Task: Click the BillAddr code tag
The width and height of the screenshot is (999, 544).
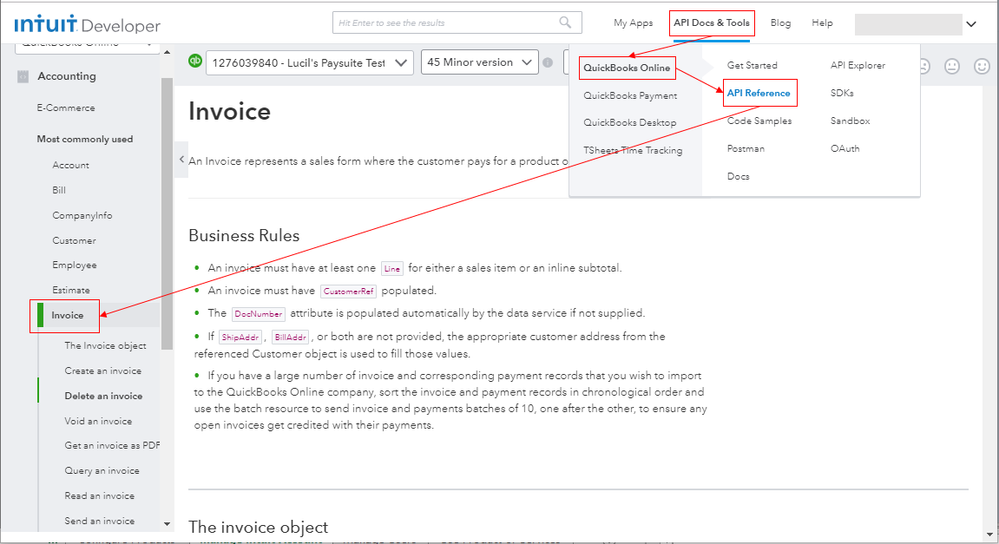Action: [x=291, y=337]
